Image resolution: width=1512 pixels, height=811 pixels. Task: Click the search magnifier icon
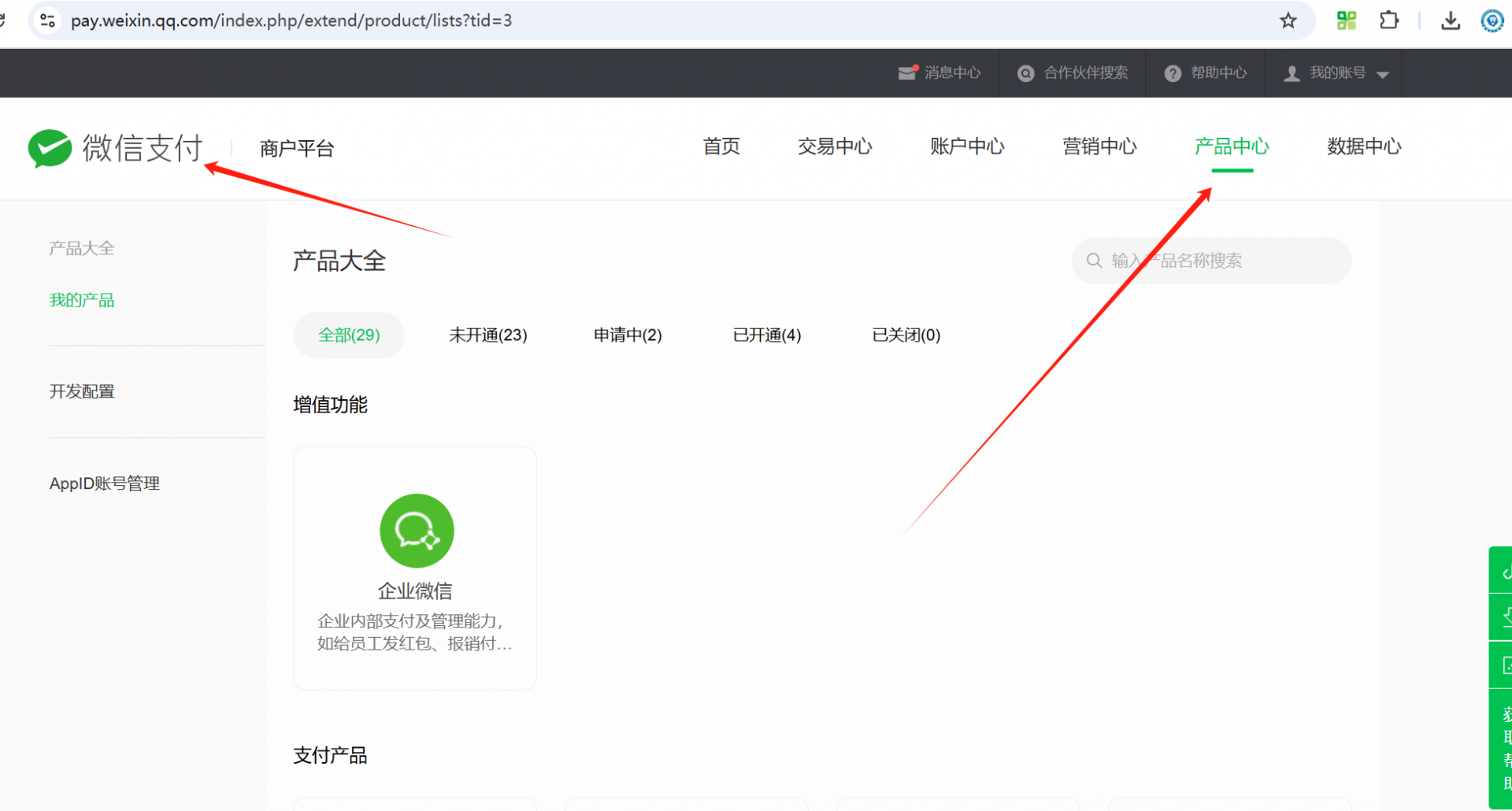click(x=1094, y=261)
